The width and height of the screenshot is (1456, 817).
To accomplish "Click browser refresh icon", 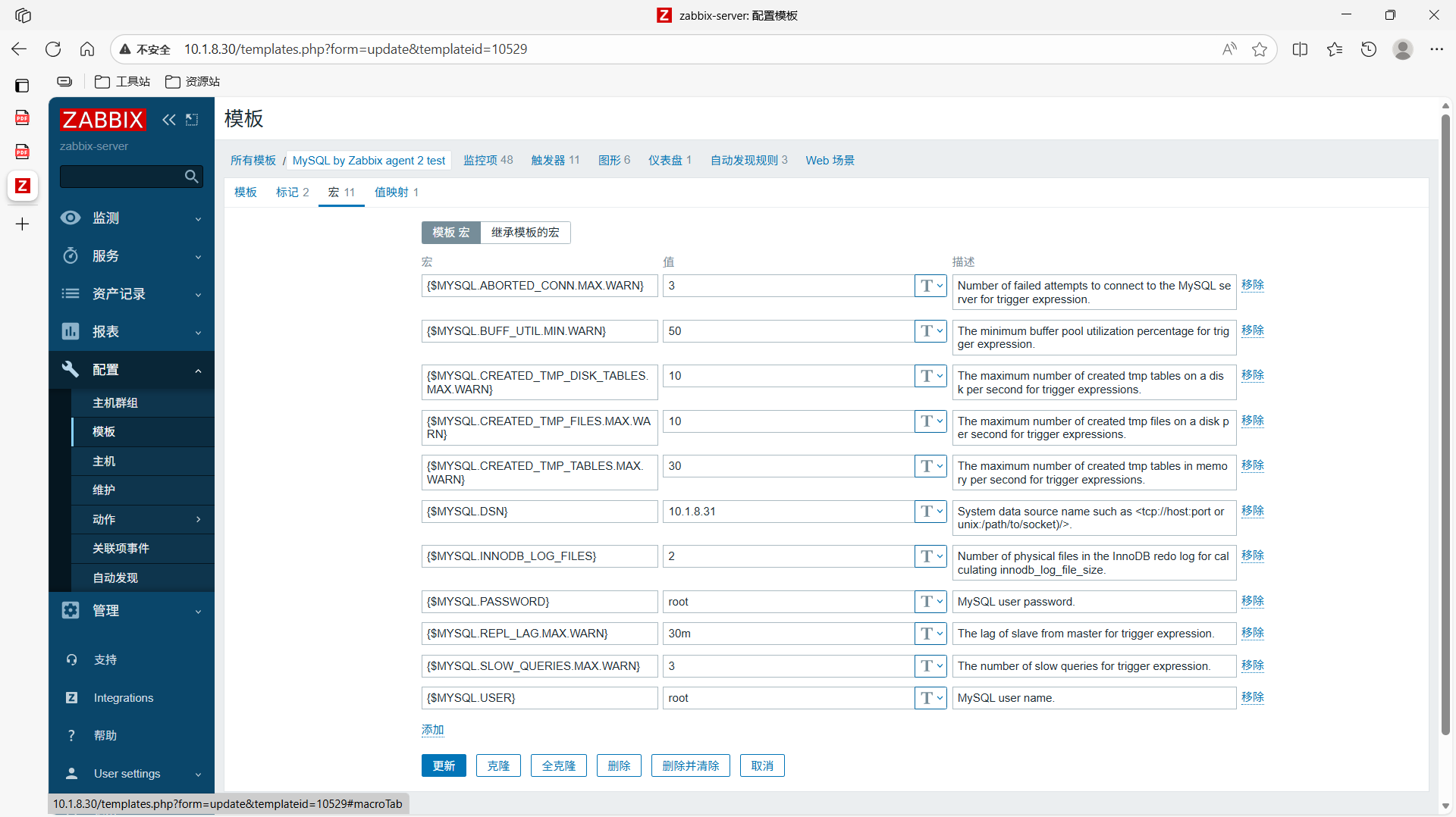I will [53, 49].
